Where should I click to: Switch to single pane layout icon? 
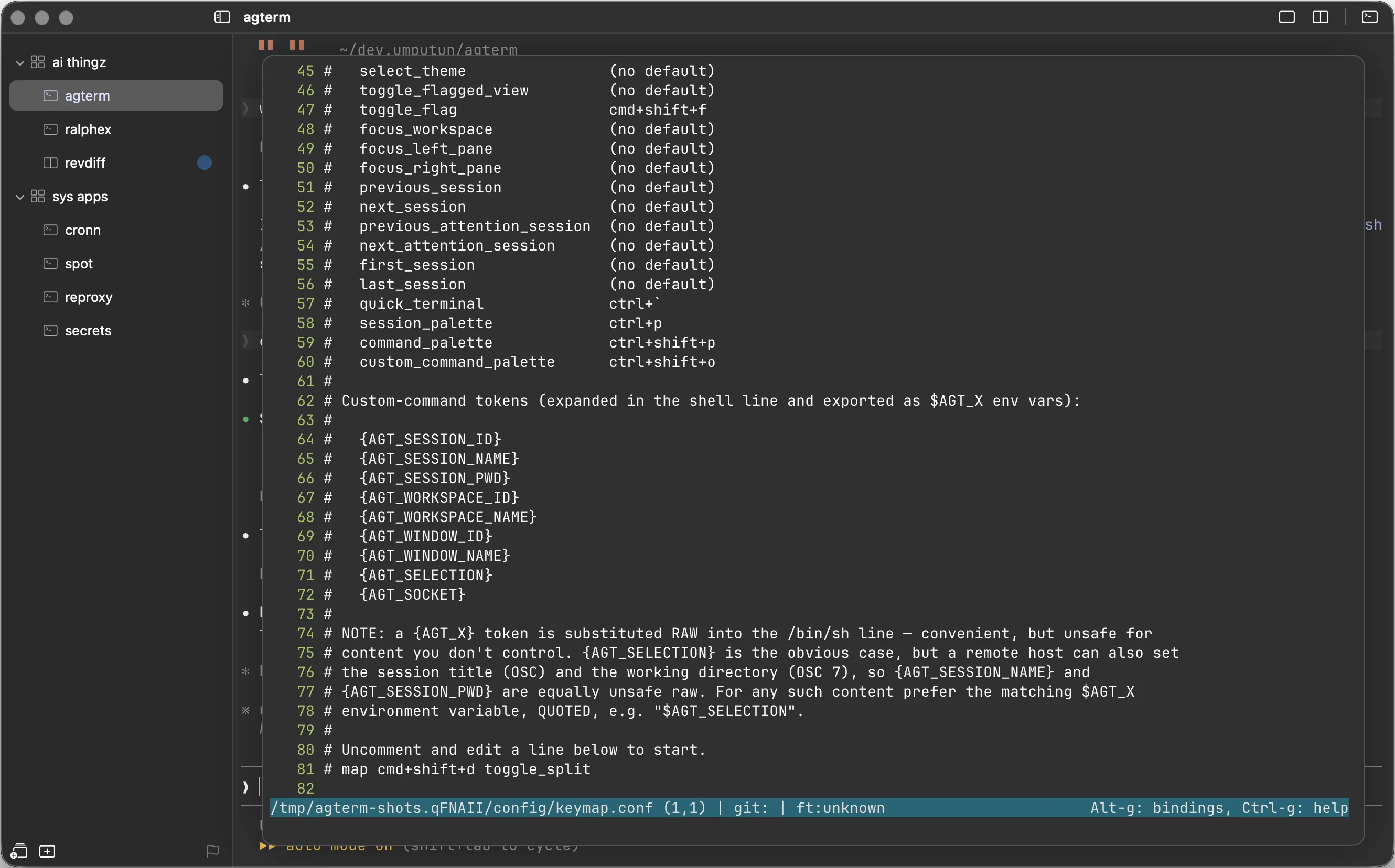[1286, 17]
